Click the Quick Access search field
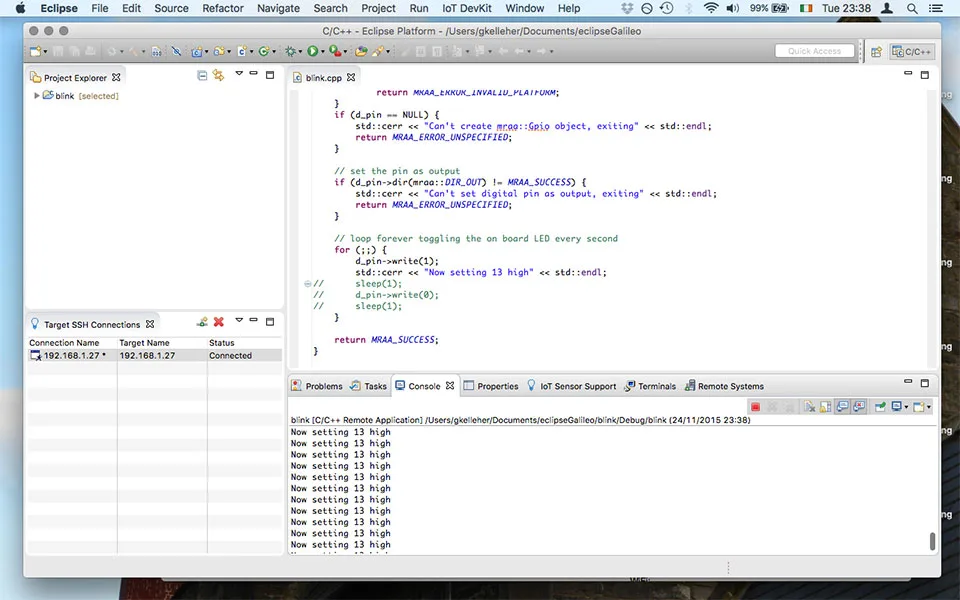 tap(814, 51)
